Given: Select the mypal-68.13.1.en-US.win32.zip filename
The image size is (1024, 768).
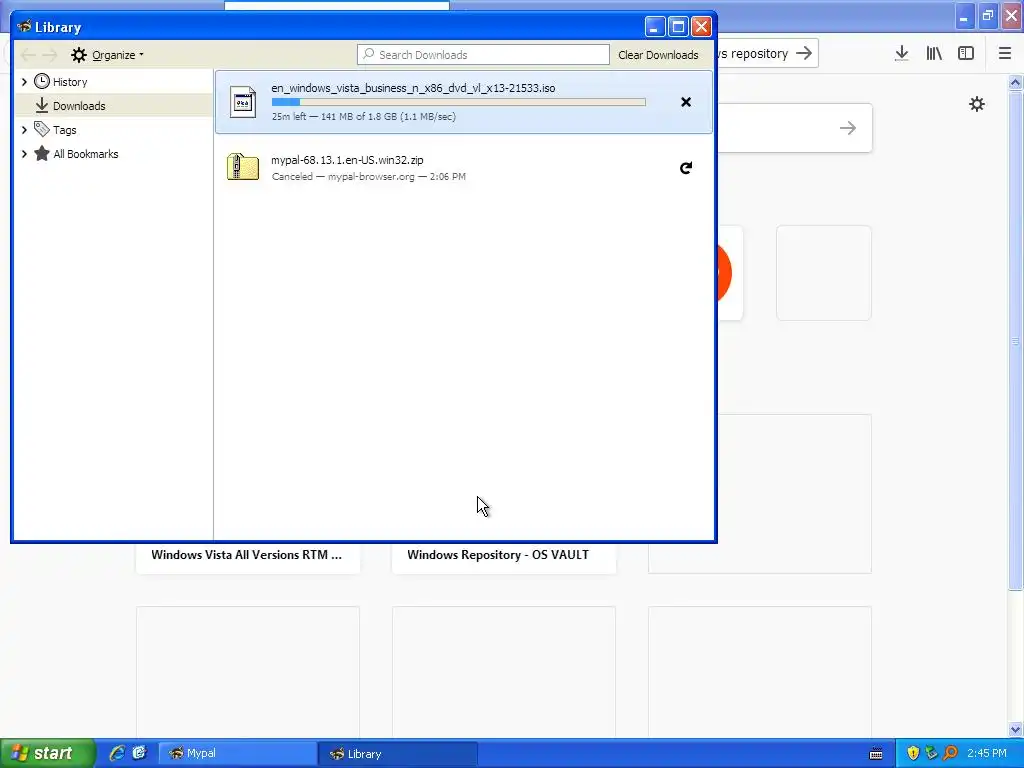Looking at the screenshot, I should 347,160.
